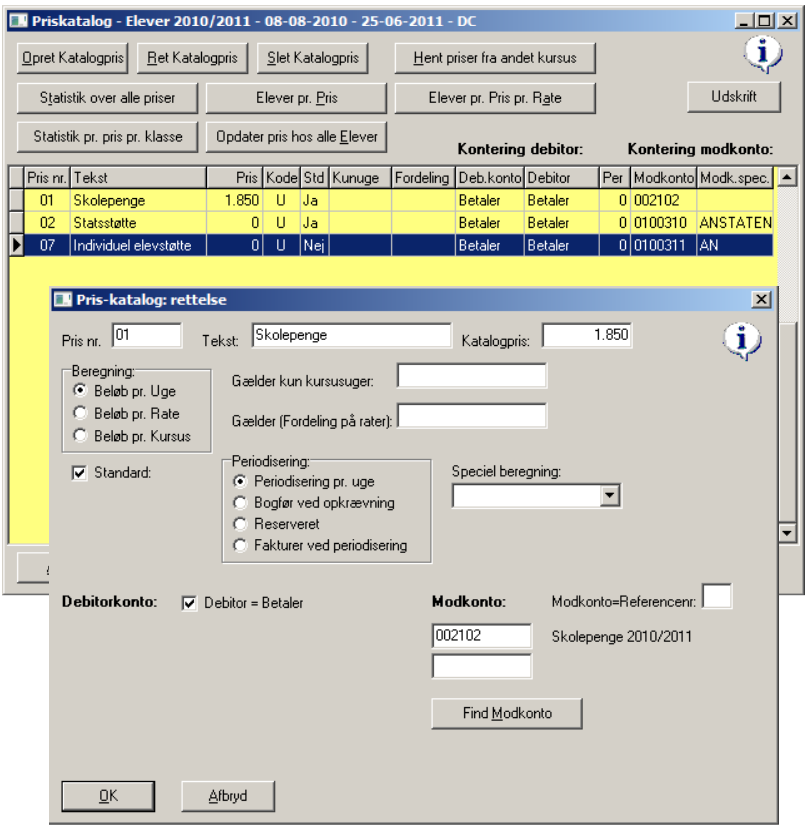Click Opret Katalogpris button
Image resolution: width=810 pixels, height=836 pixels.
pyautogui.click(x=73, y=58)
